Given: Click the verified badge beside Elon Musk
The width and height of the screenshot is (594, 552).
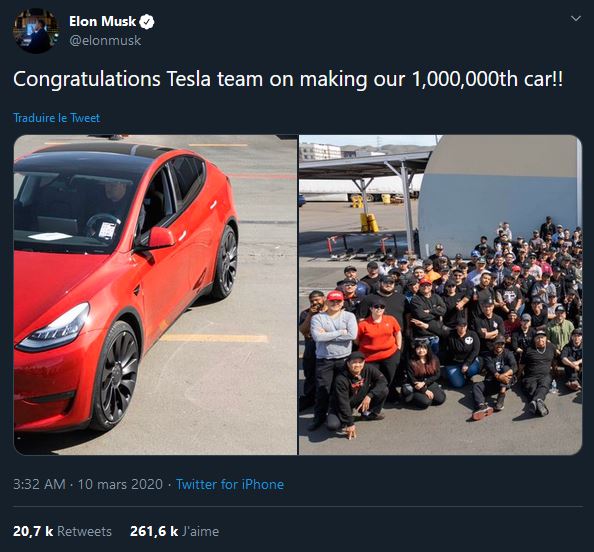Looking at the screenshot, I should coord(147,22).
